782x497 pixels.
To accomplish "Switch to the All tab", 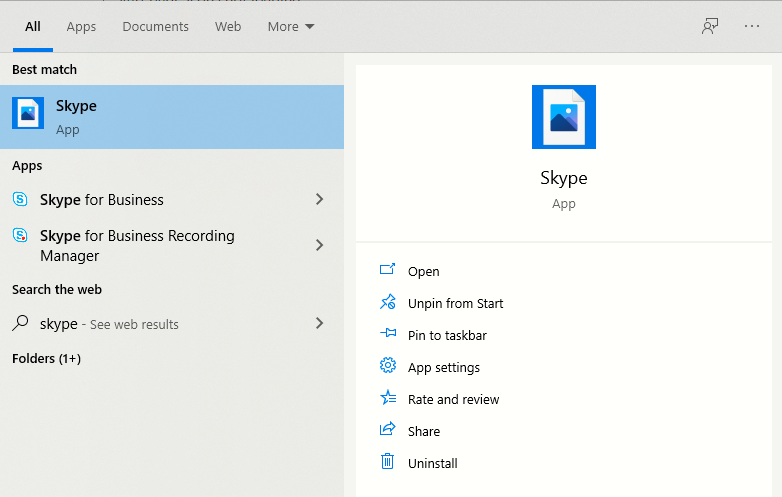I will [33, 26].
